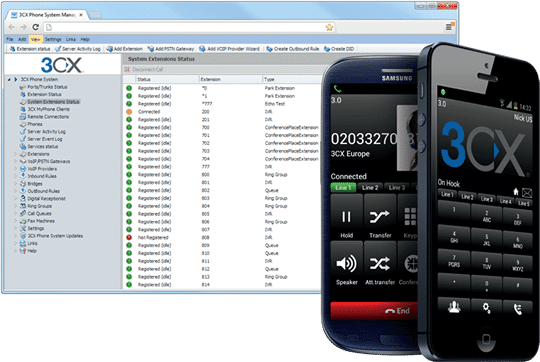Select Line 2 on Samsung call screen
This screenshot has height=362, width=540.
click(x=370, y=187)
